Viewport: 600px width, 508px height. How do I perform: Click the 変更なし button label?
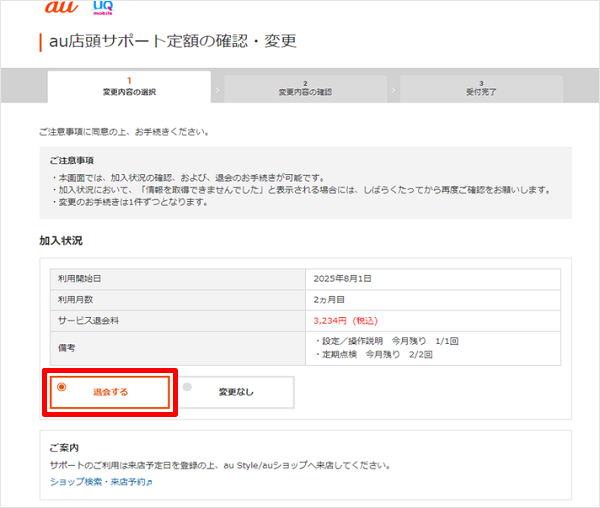[x=236, y=392]
